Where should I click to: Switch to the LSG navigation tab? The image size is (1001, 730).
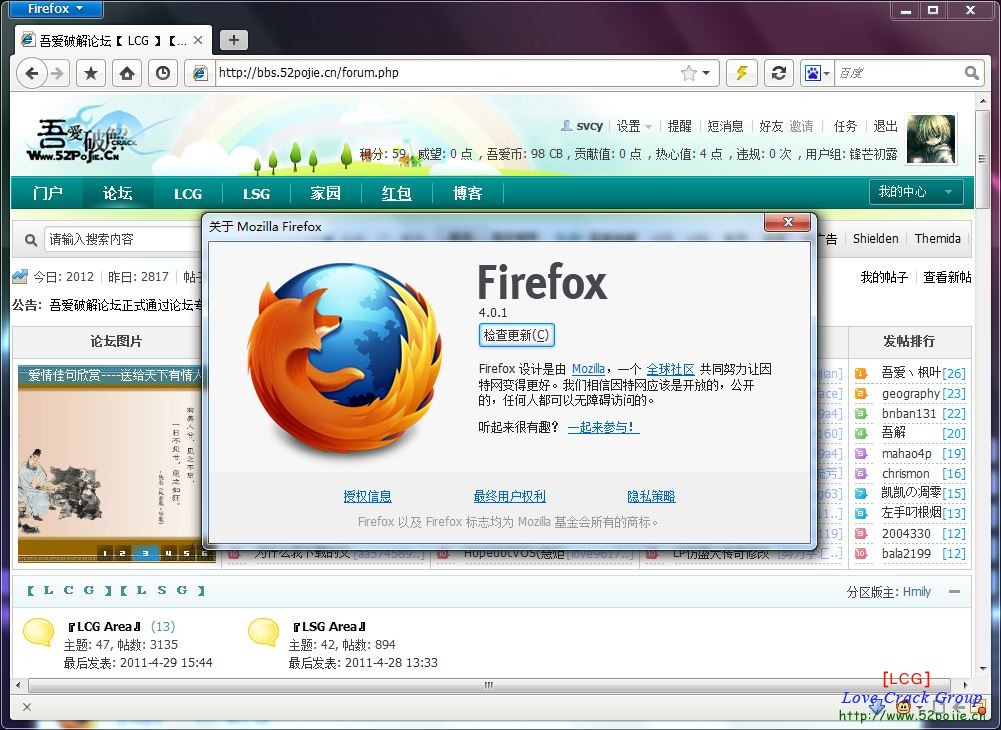tap(256, 194)
